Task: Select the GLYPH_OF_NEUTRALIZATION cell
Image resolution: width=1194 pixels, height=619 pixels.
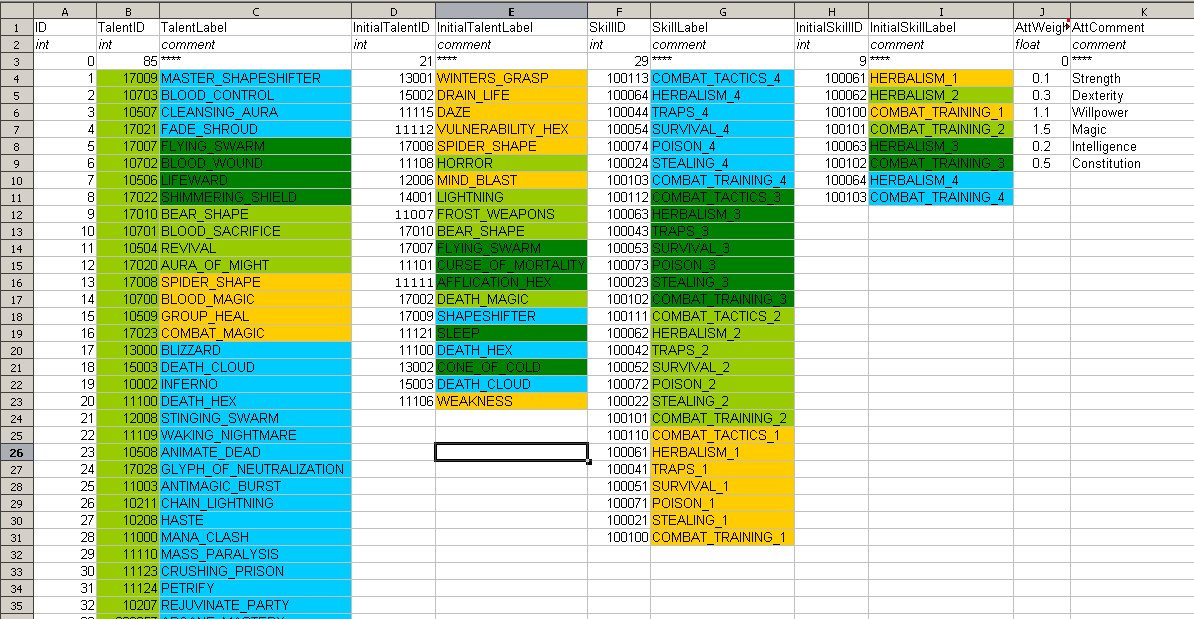Action: pyautogui.click(x=254, y=469)
